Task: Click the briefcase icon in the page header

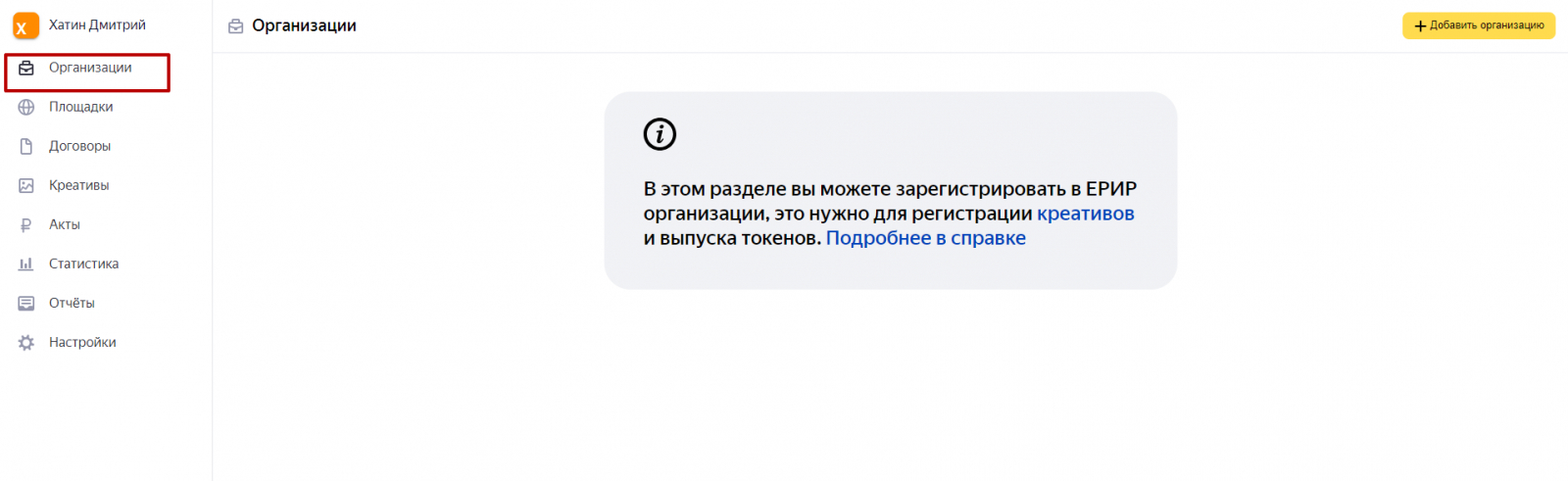Action: coord(235,26)
